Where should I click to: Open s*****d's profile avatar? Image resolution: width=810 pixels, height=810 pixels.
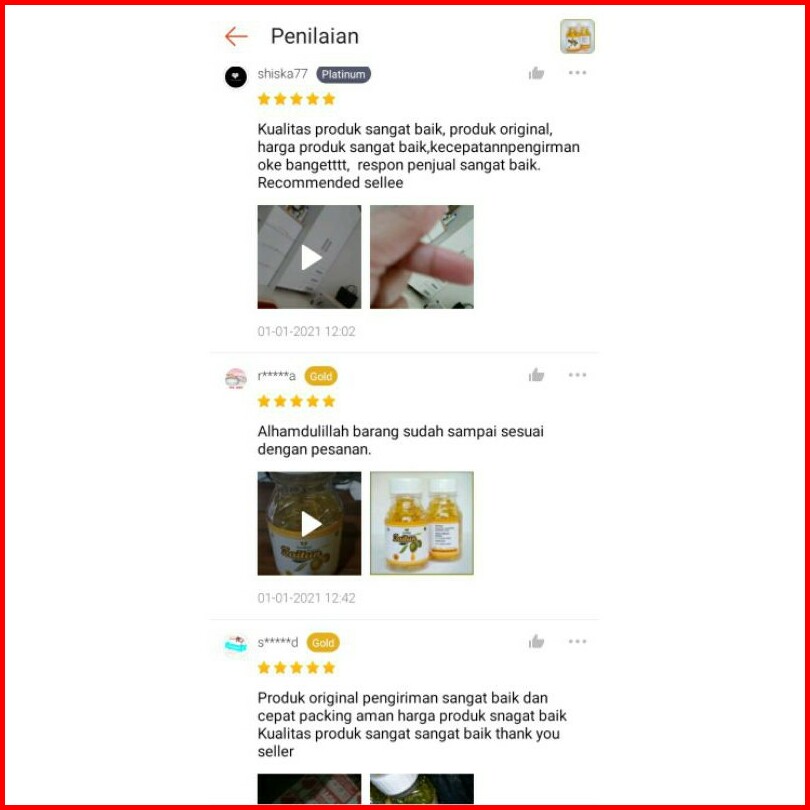pyautogui.click(x=236, y=645)
